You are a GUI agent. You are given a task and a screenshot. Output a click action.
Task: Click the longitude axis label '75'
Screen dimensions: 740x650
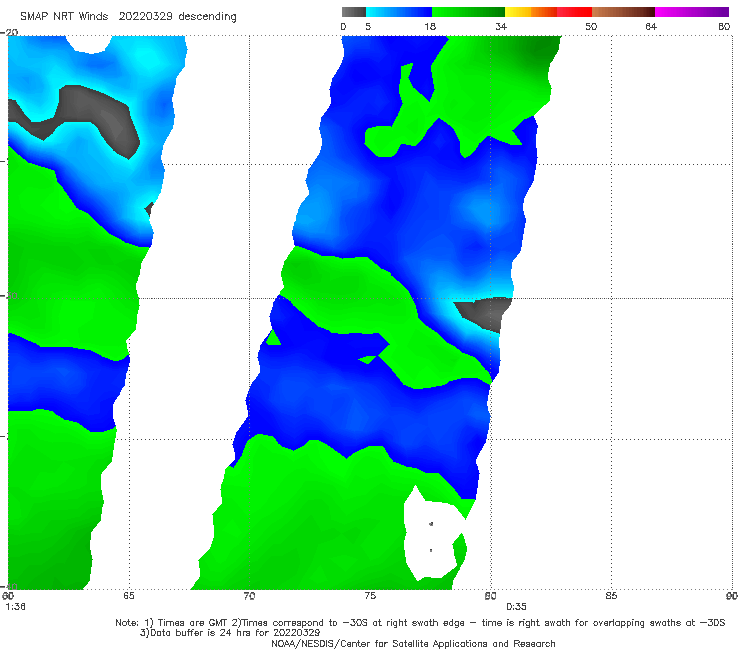(370, 596)
